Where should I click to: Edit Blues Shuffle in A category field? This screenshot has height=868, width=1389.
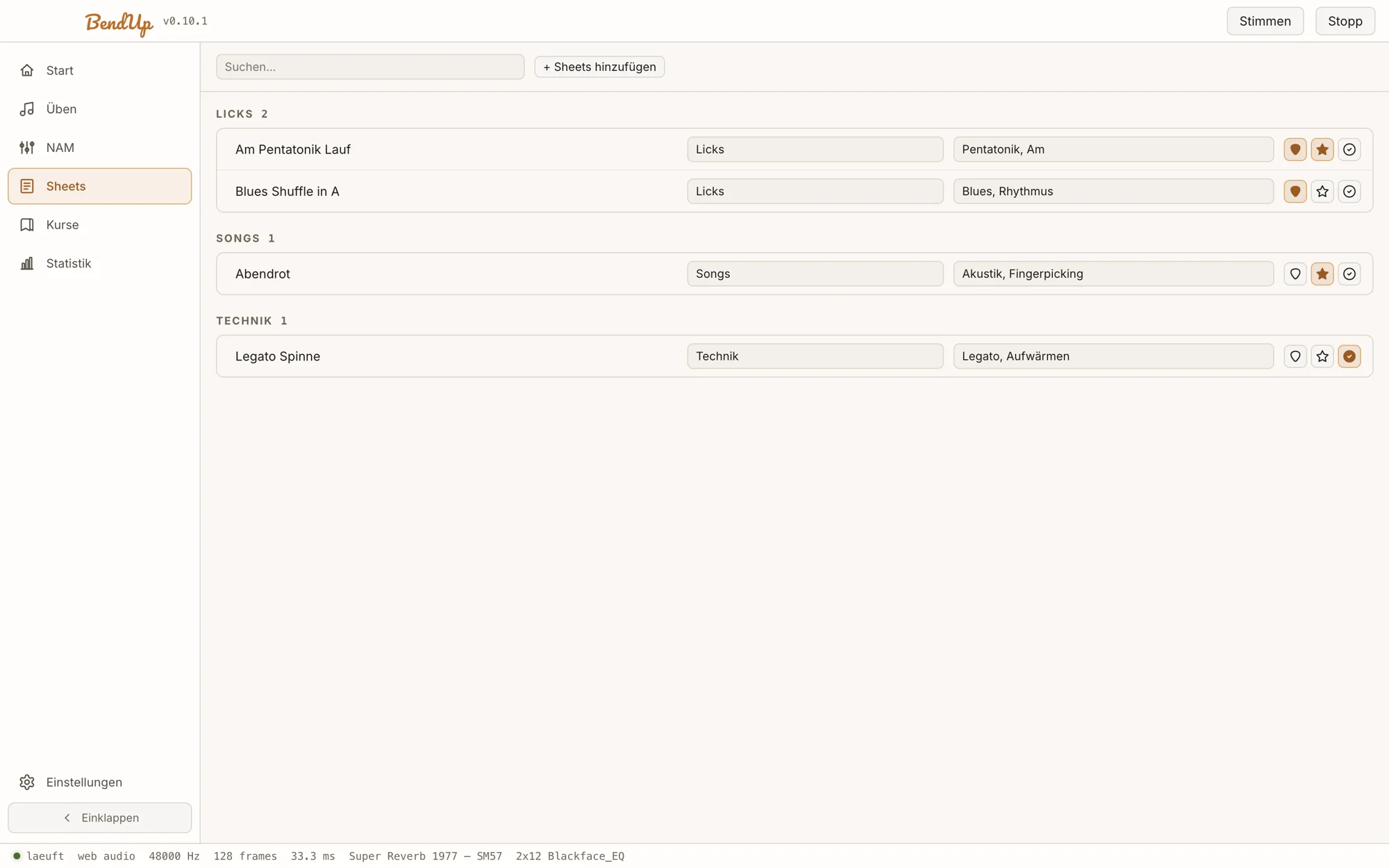click(815, 191)
